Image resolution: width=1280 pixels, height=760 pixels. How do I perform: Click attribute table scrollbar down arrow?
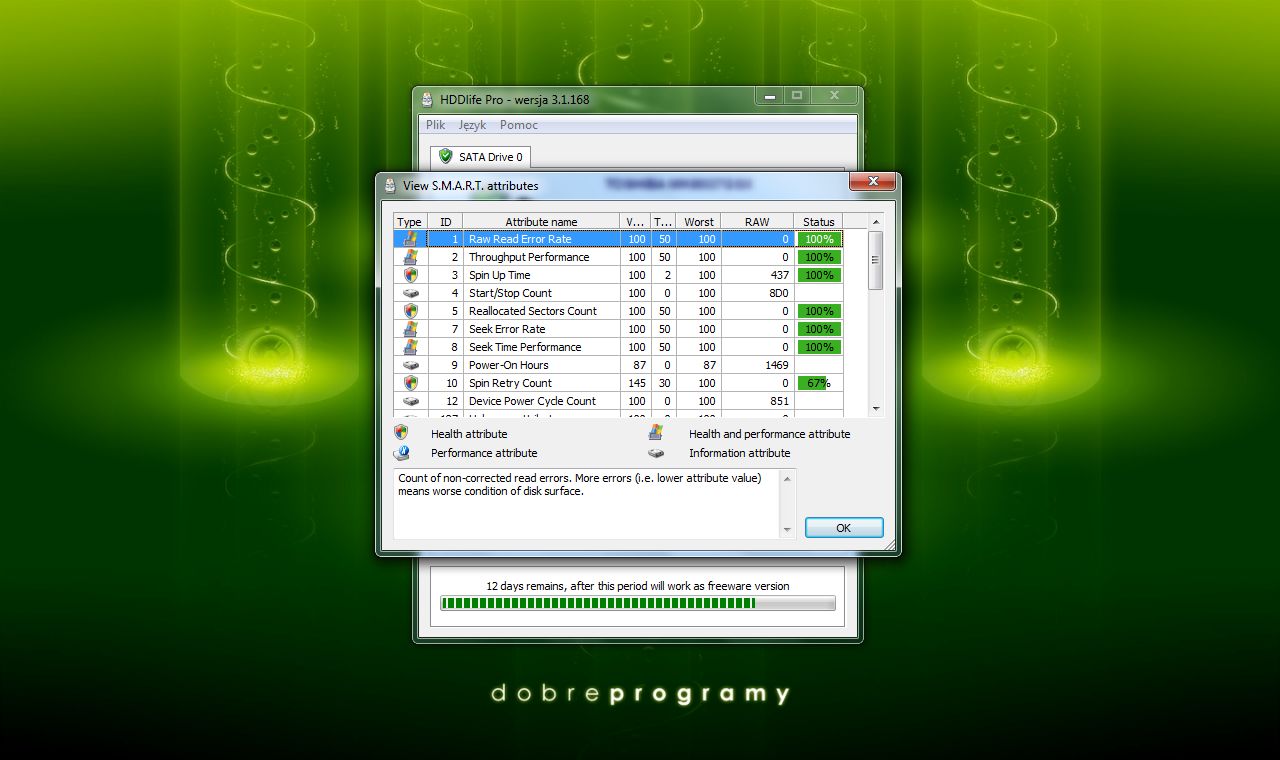click(x=876, y=408)
